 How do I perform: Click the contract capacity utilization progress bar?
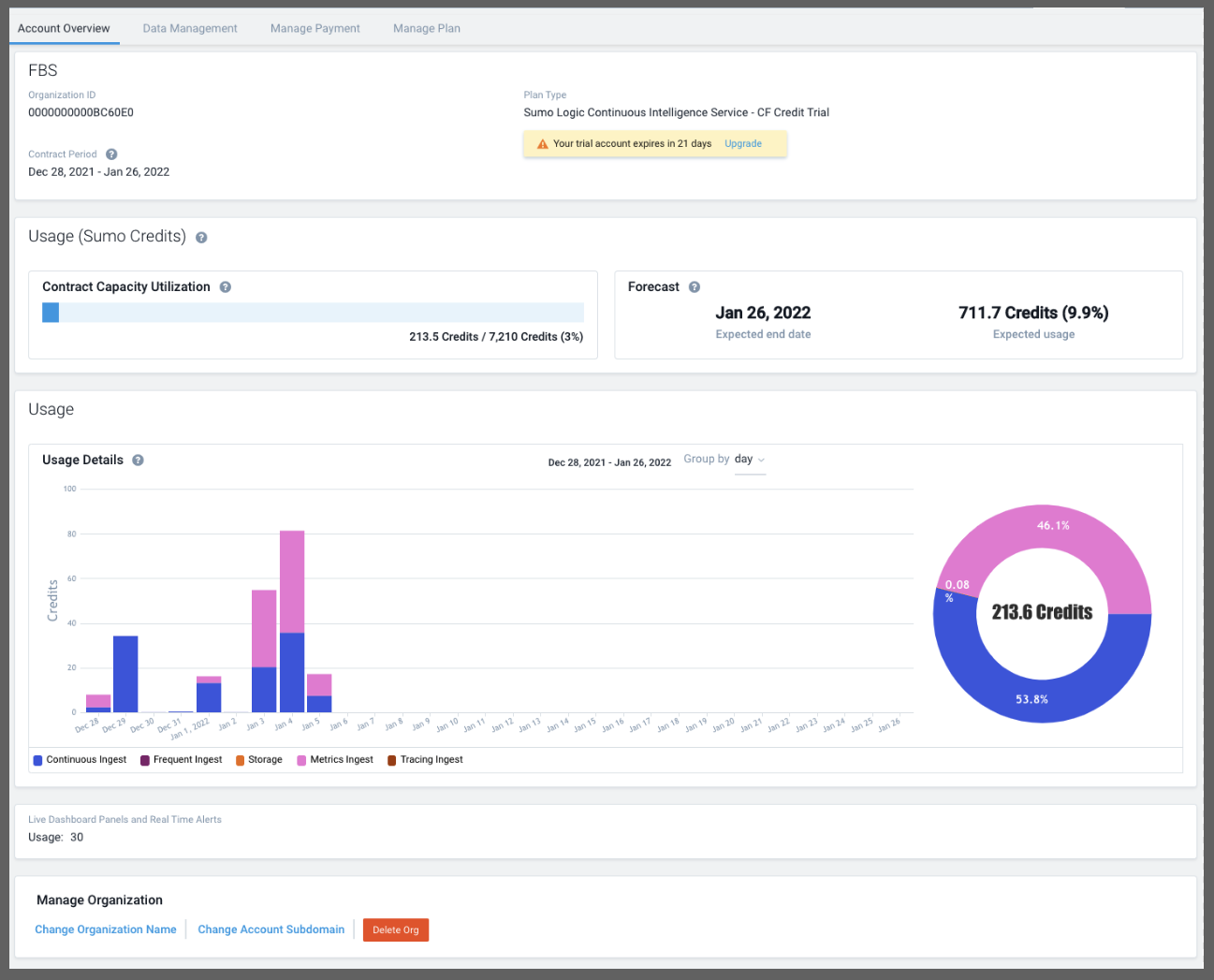(x=313, y=313)
